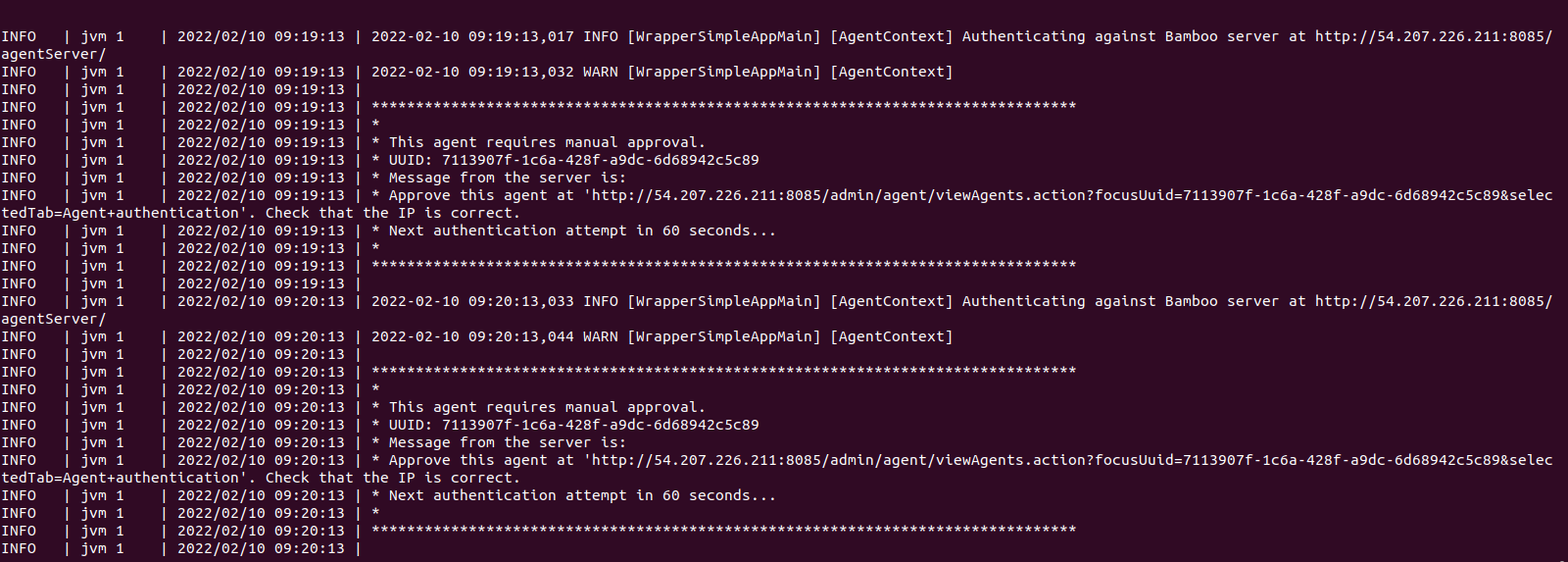Click WARN in the 09:19:13,032 log line
The width and height of the screenshot is (1568, 562).
coord(601,72)
